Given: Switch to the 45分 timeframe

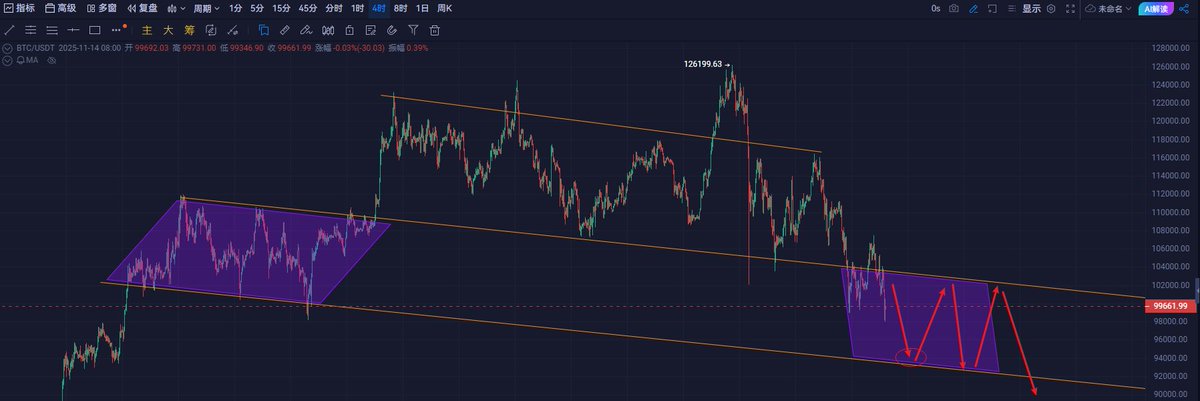Looking at the screenshot, I should tap(308, 8).
